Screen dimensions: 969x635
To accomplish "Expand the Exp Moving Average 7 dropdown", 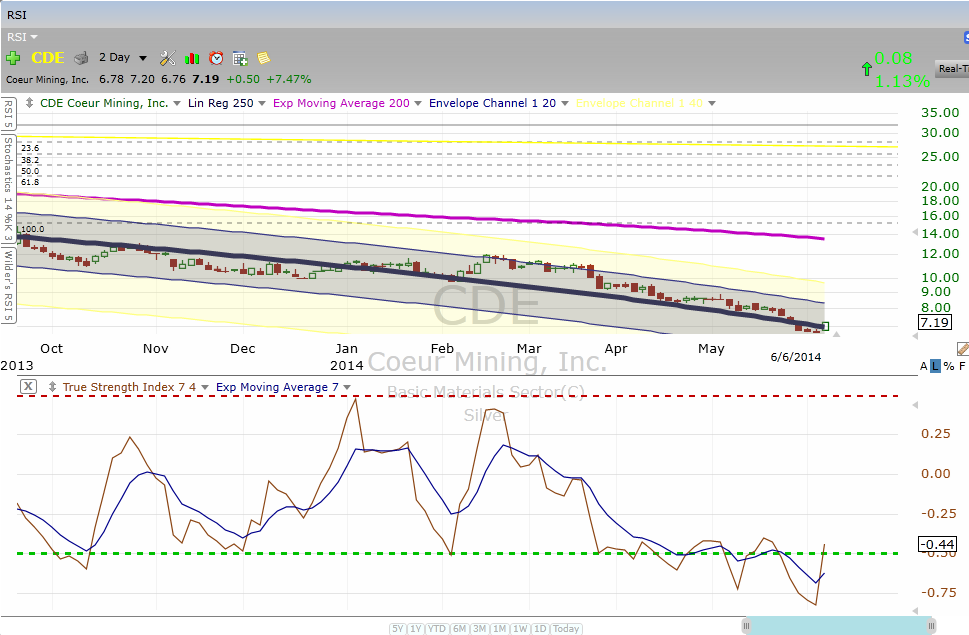I will pos(347,387).
